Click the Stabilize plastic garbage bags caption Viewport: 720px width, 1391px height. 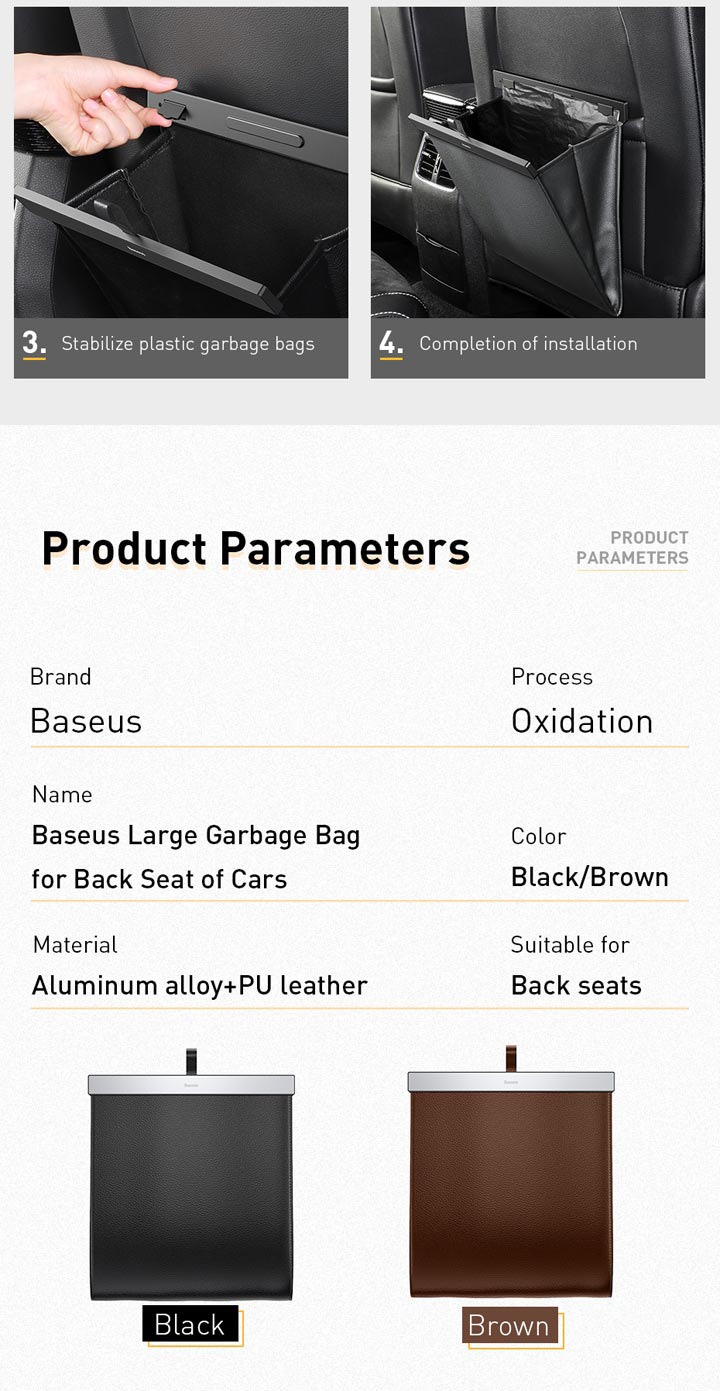coord(188,343)
